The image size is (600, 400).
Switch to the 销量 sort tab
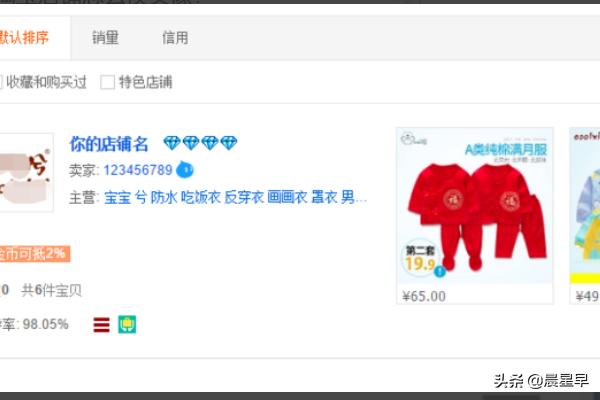(x=105, y=38)
